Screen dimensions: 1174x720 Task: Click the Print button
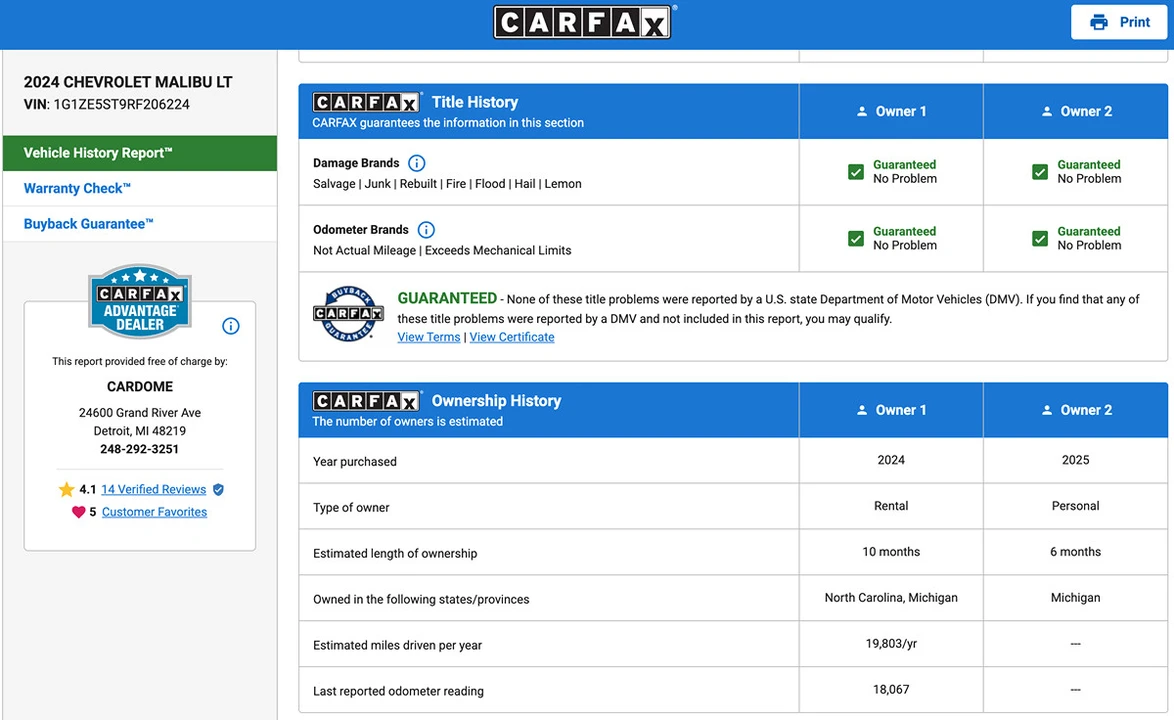pyautogui.click(x=1119, y=22)
